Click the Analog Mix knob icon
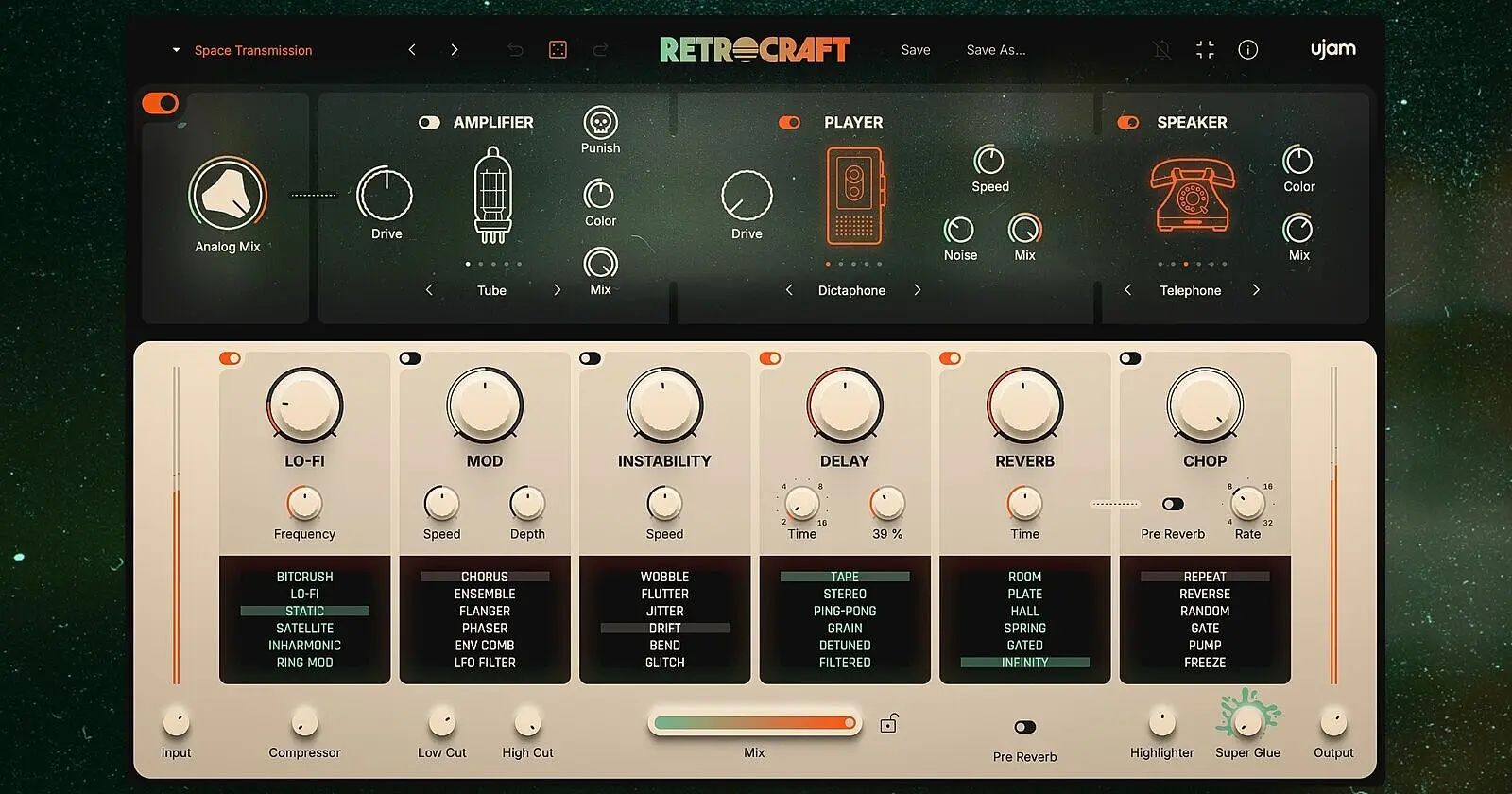The width and height of the screenshot is (1512, 794). (x=227, y=195)
